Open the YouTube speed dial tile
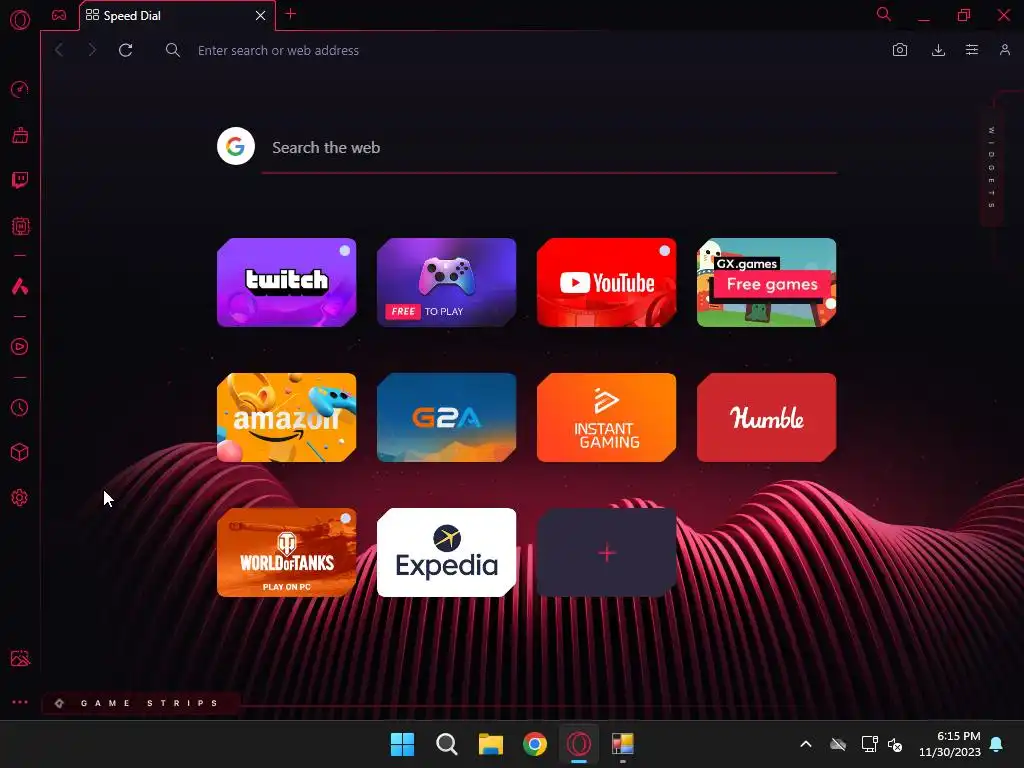 607,282
